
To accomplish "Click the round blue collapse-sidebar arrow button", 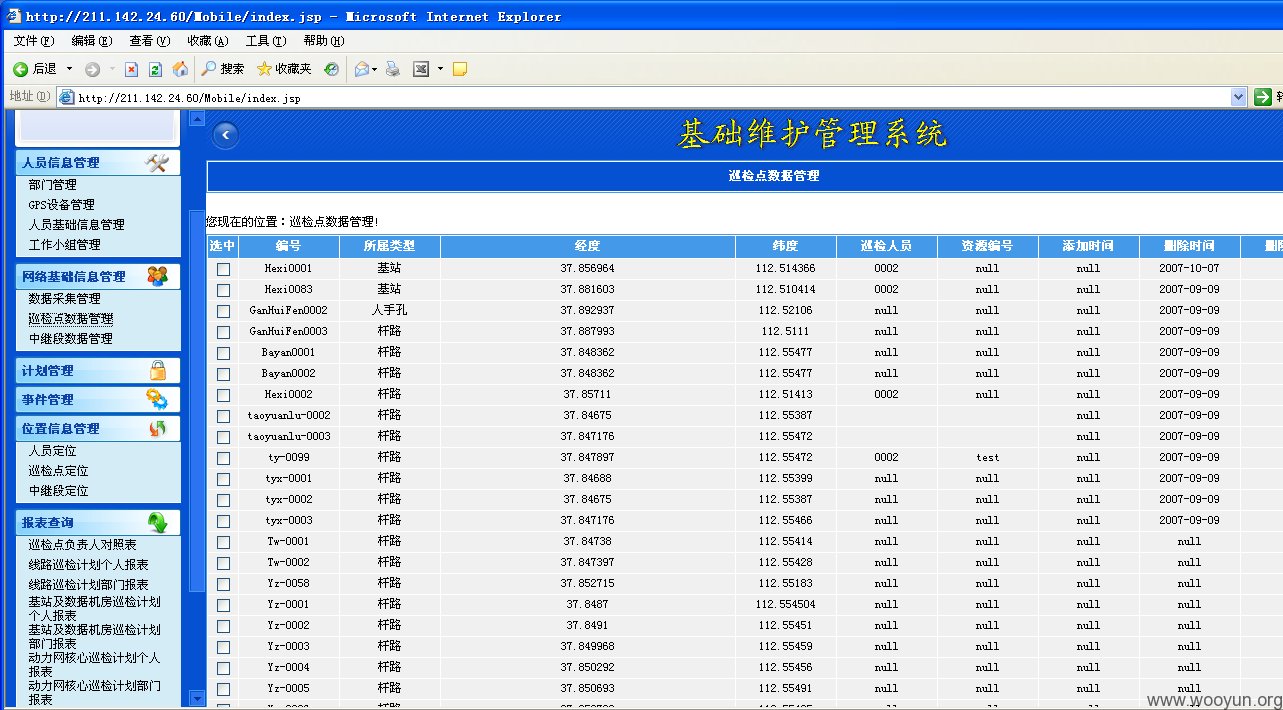I will pos(226,135).
